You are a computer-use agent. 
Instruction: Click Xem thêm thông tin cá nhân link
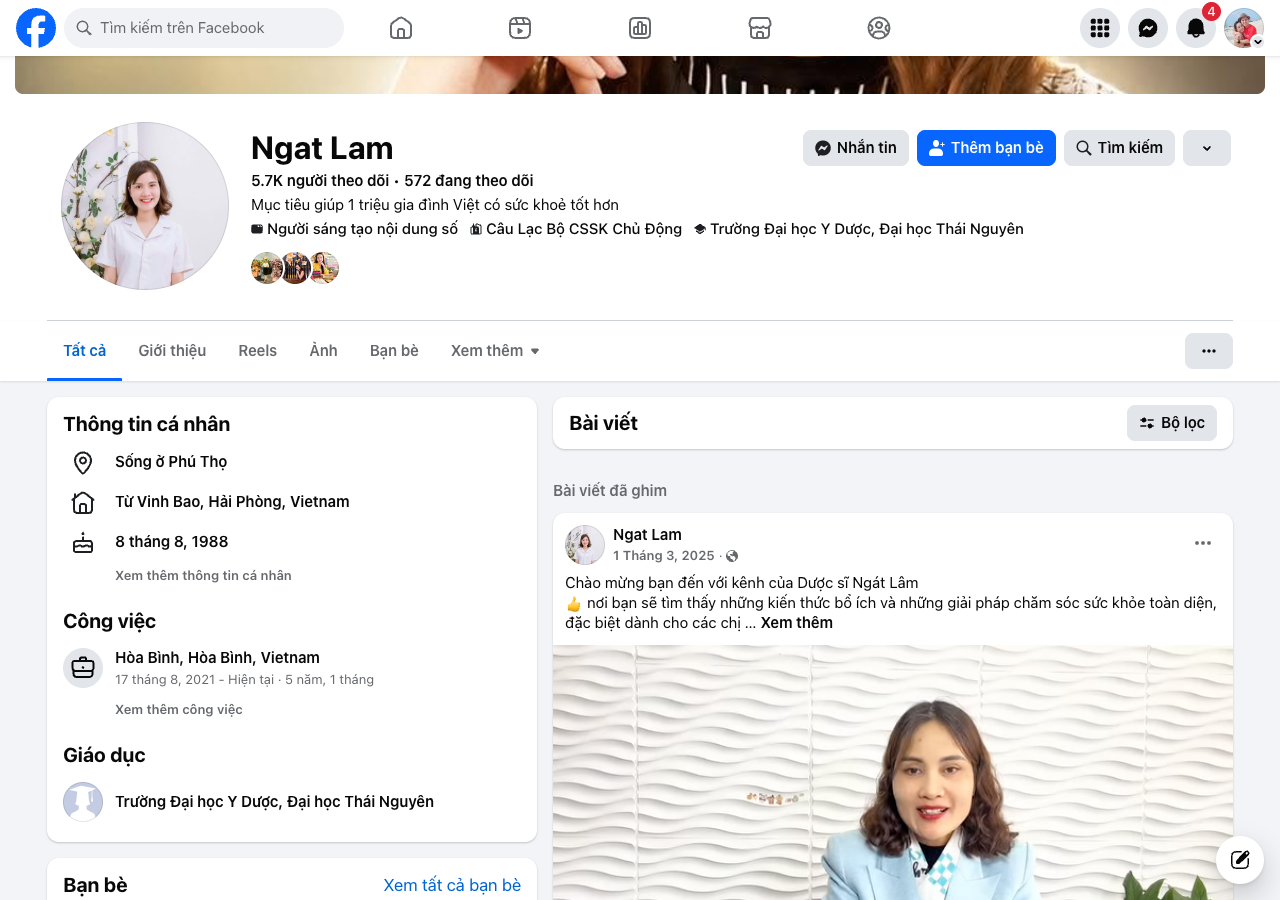pos(203,576)
